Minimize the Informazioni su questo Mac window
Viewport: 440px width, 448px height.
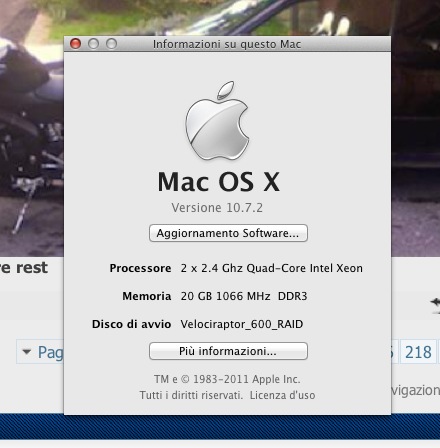pyautogui.click(x=93, y=43)
